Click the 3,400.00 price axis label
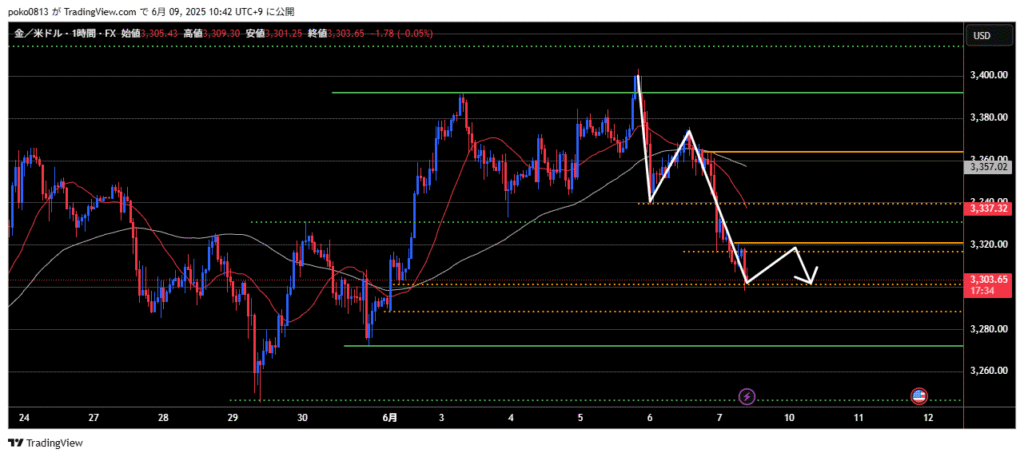Viewport: 1024px width, 457px height. tap(986, 75)
